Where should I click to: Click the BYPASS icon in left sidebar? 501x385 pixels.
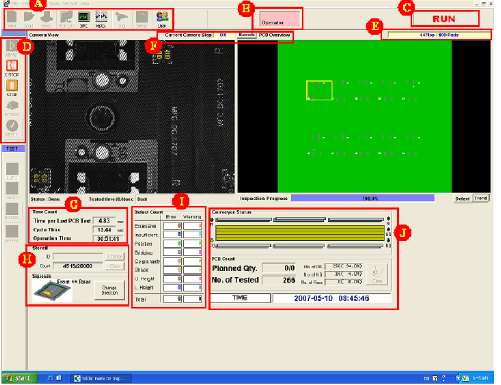click(12, 106)
